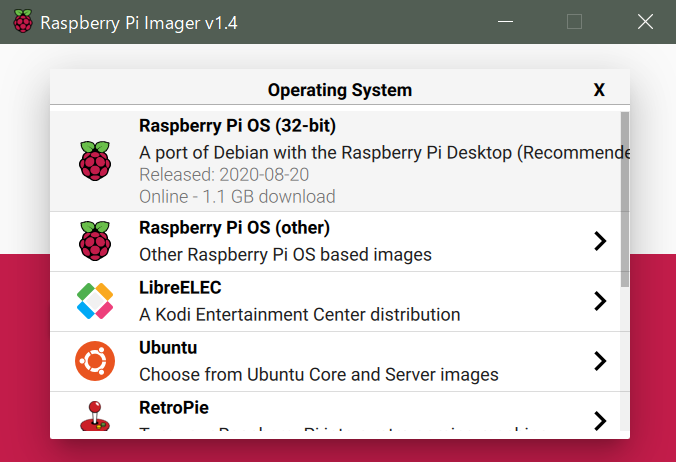676x462 pixels.
Task: Open Raspberry Pi OS (other) entry
Action: pos(335,241)
